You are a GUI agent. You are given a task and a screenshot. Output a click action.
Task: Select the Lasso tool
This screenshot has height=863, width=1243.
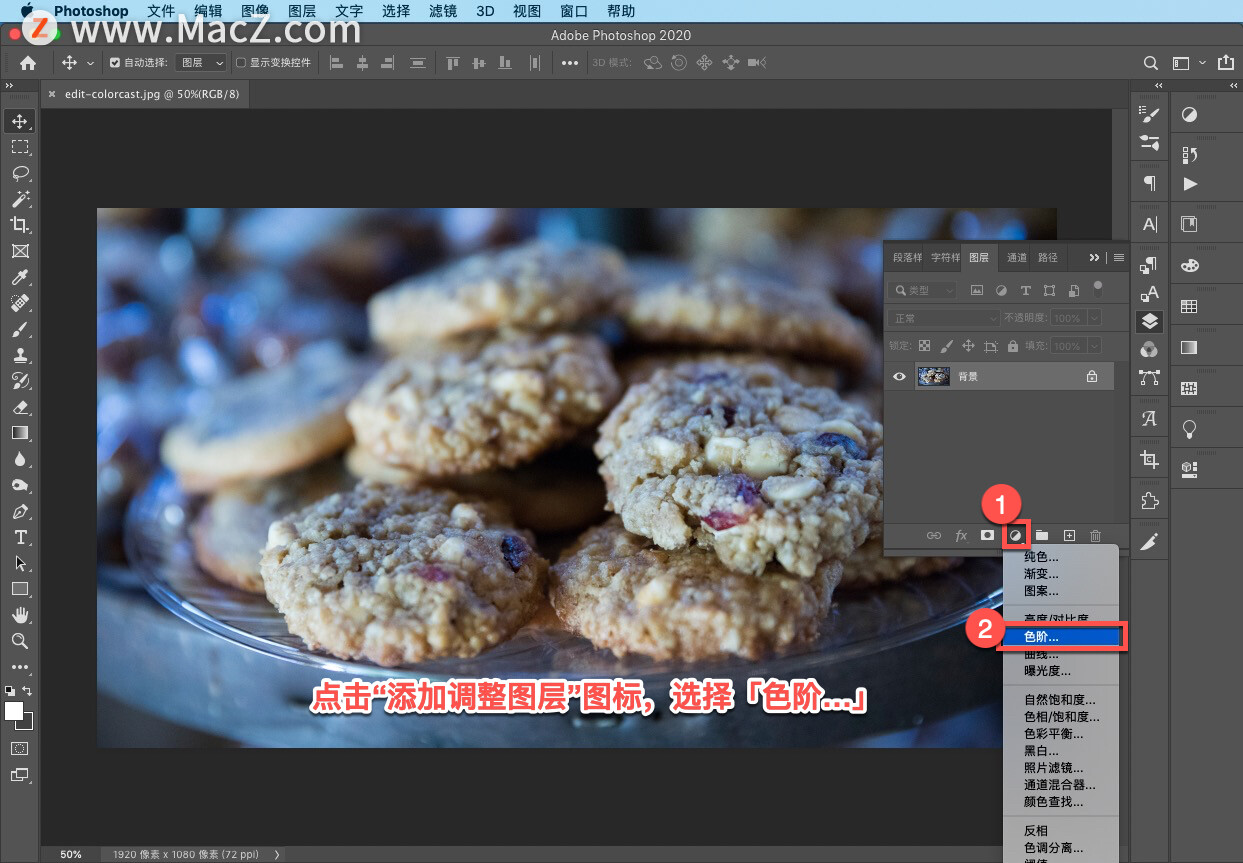coord(19,173)
